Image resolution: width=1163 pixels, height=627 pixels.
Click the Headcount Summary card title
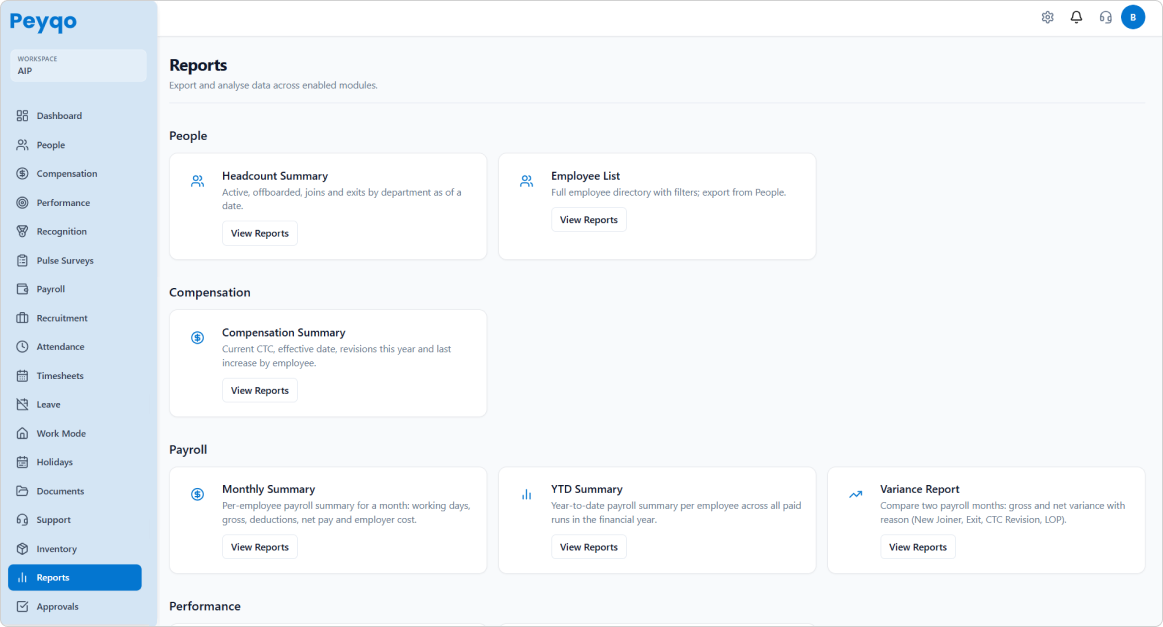pyautogui.click(x=274, y=176)
